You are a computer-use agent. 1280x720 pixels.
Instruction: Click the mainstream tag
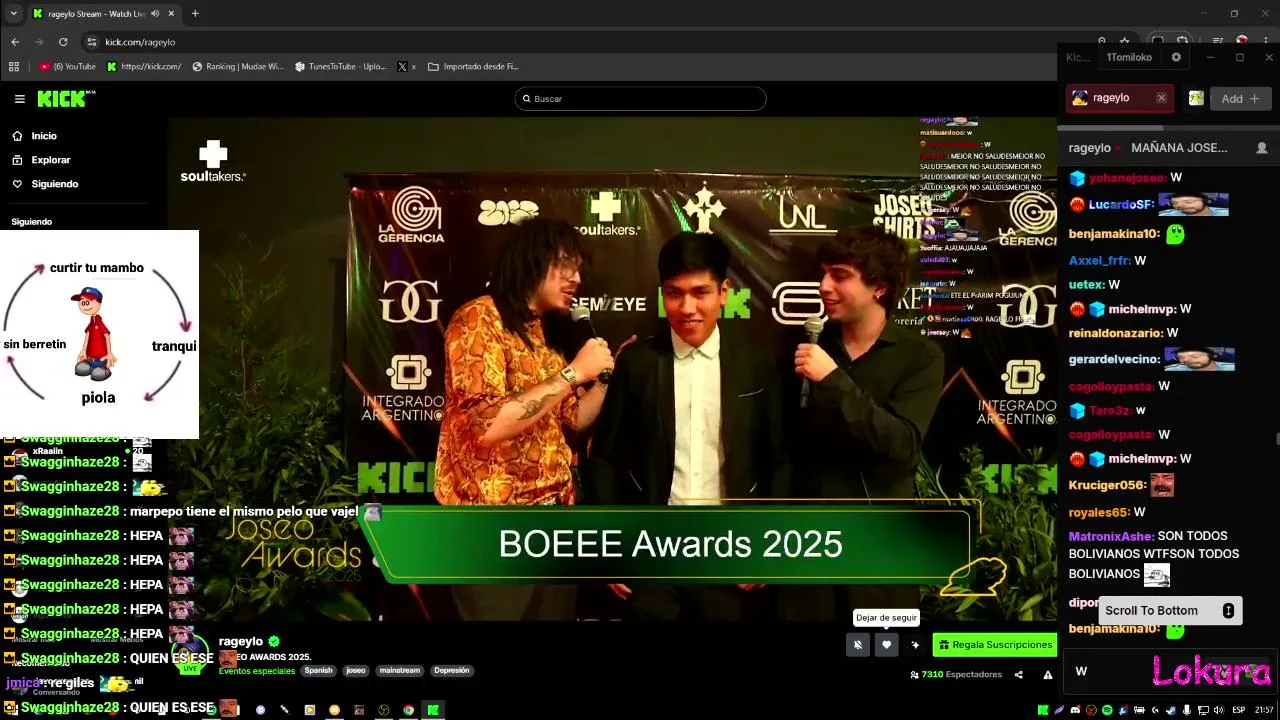tap(399, 671)
